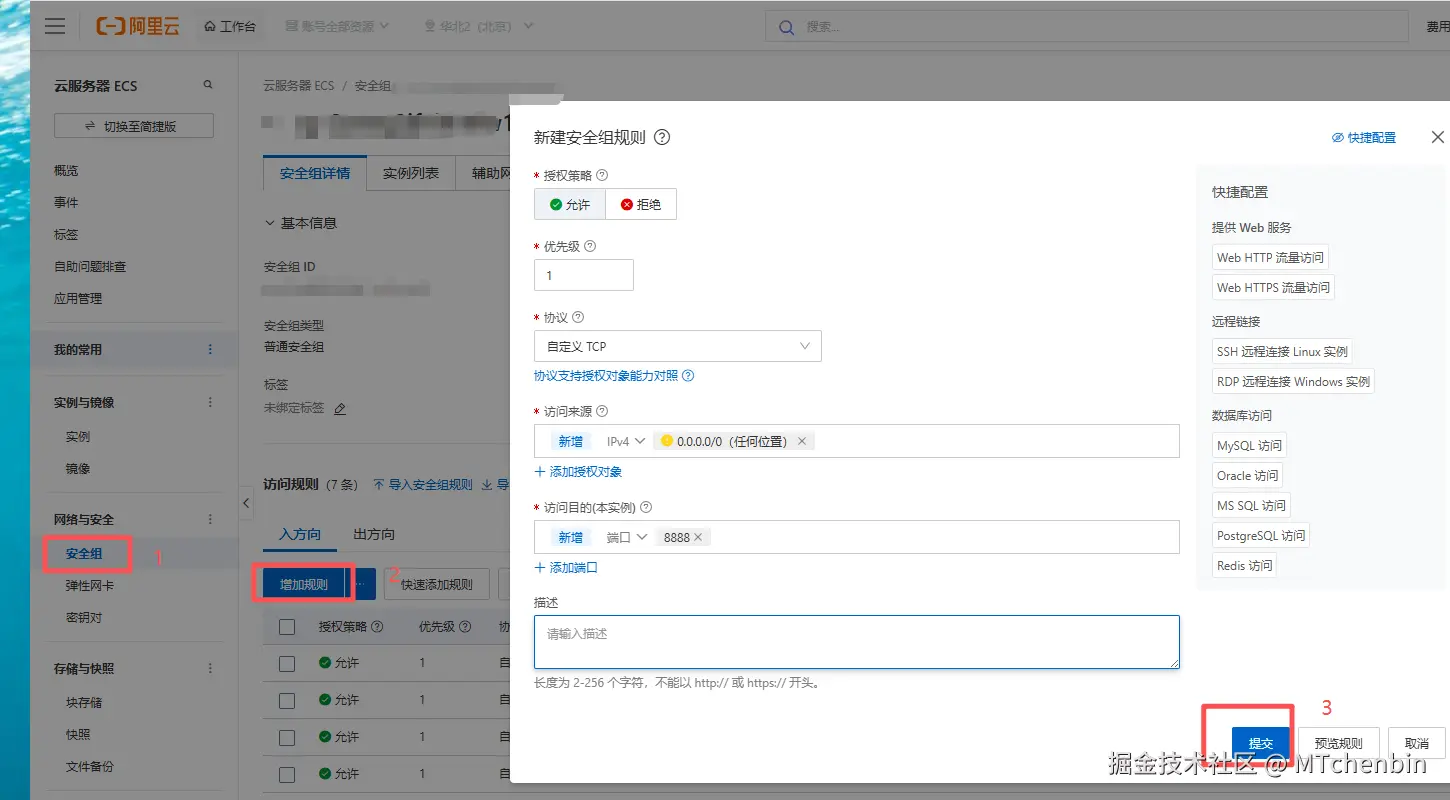This screenshot has height=800, width=1450.
Task: Click the help icon next to 授权策略 label
Action: coord(602,175)
